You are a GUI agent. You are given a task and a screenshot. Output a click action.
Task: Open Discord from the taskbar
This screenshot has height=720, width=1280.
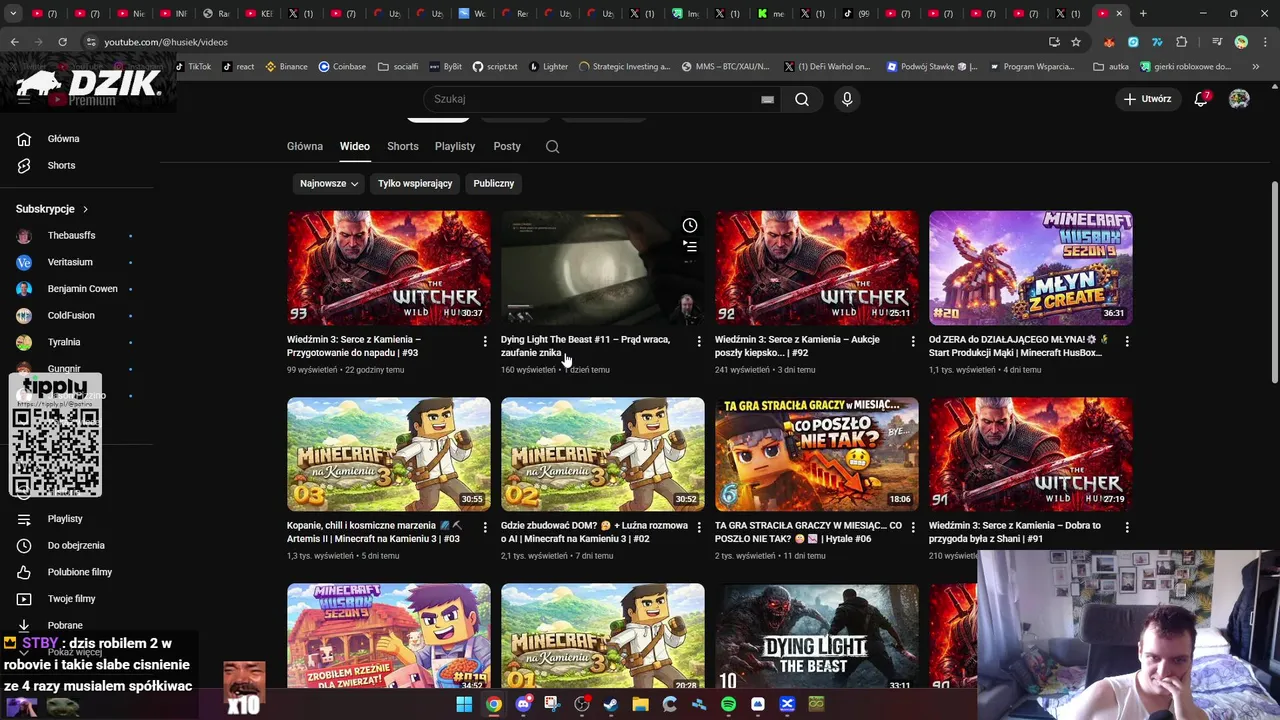(x=523, y=704)
